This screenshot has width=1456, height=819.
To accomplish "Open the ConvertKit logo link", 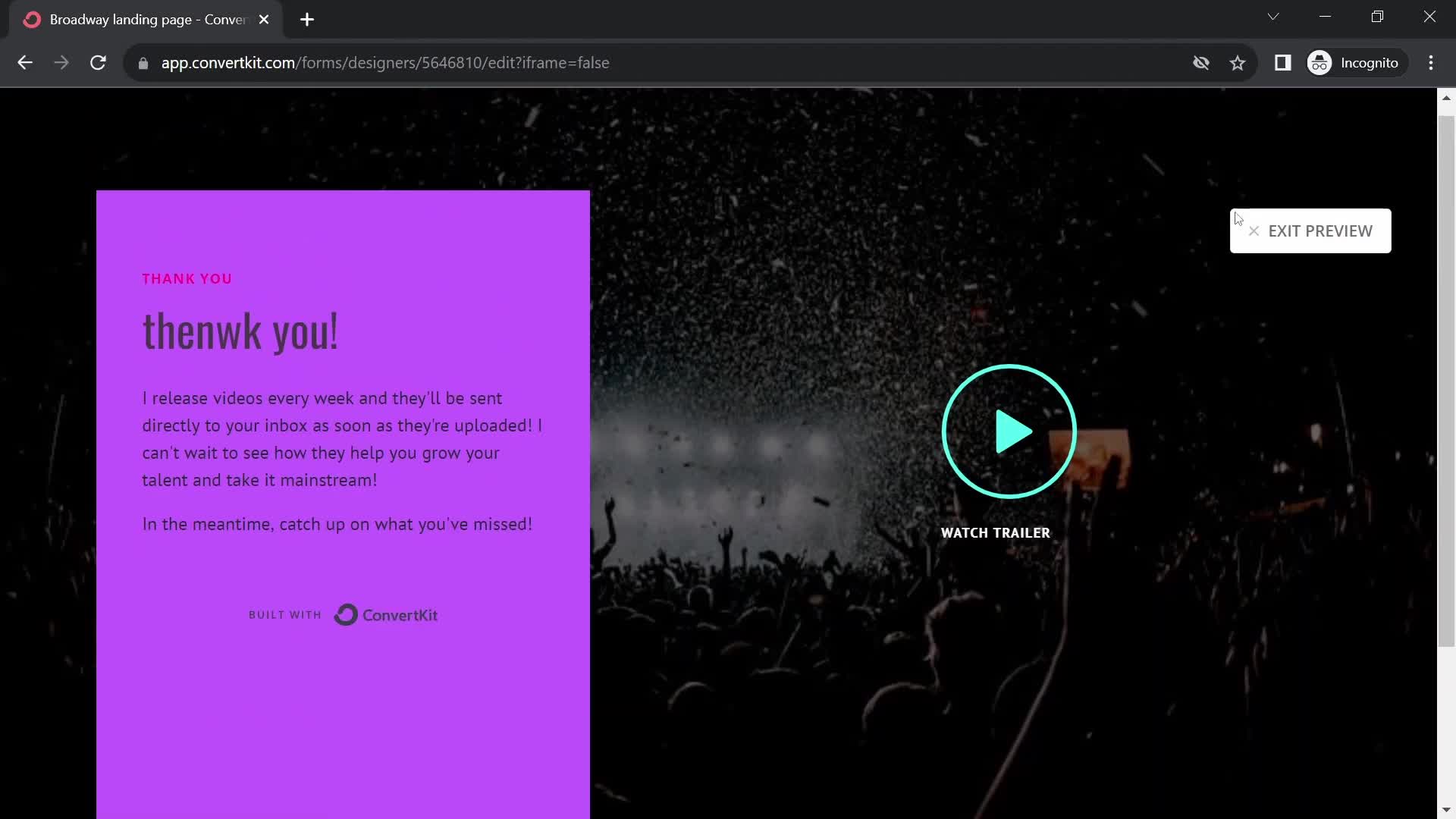I will click(x=386, y=615).
